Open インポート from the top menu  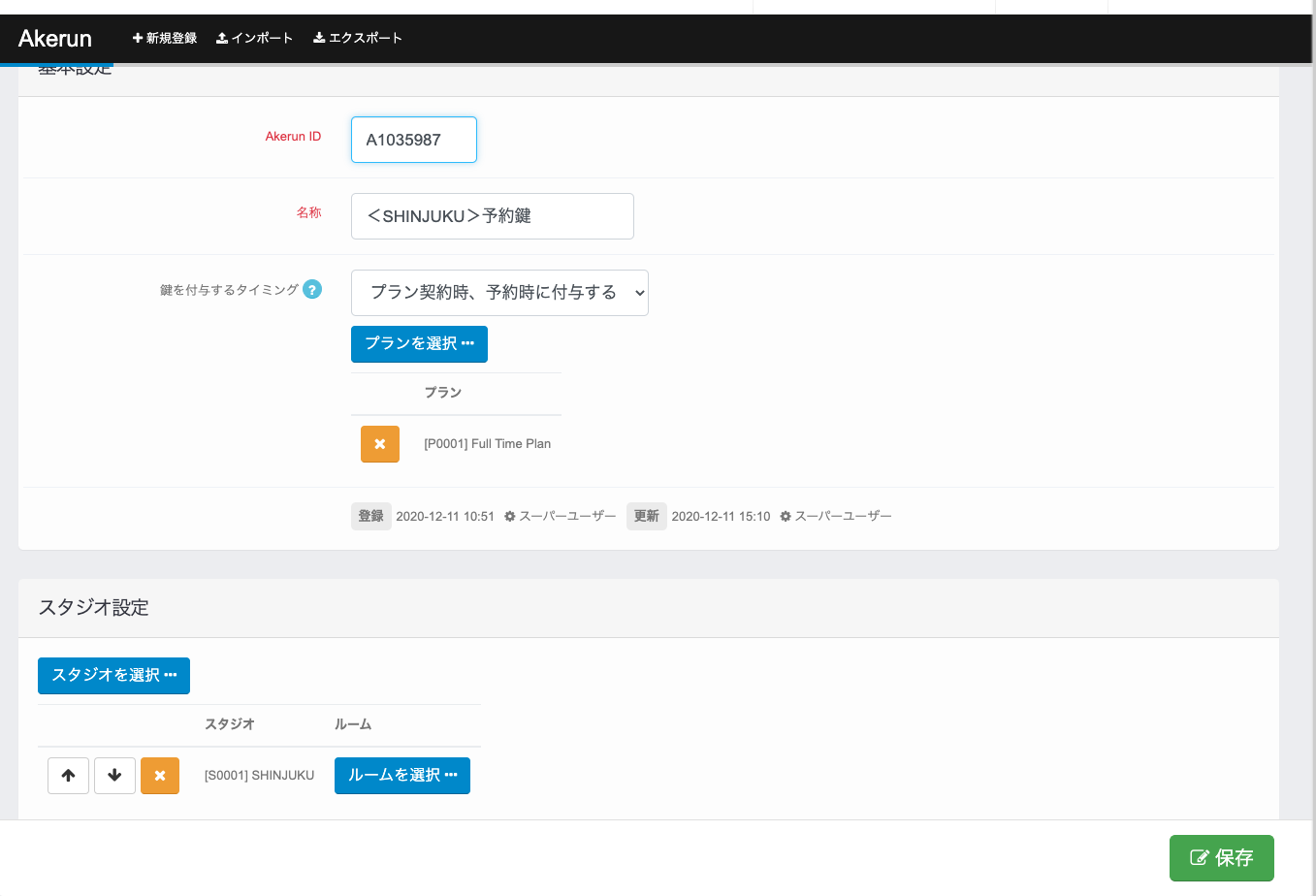[254, 39]
